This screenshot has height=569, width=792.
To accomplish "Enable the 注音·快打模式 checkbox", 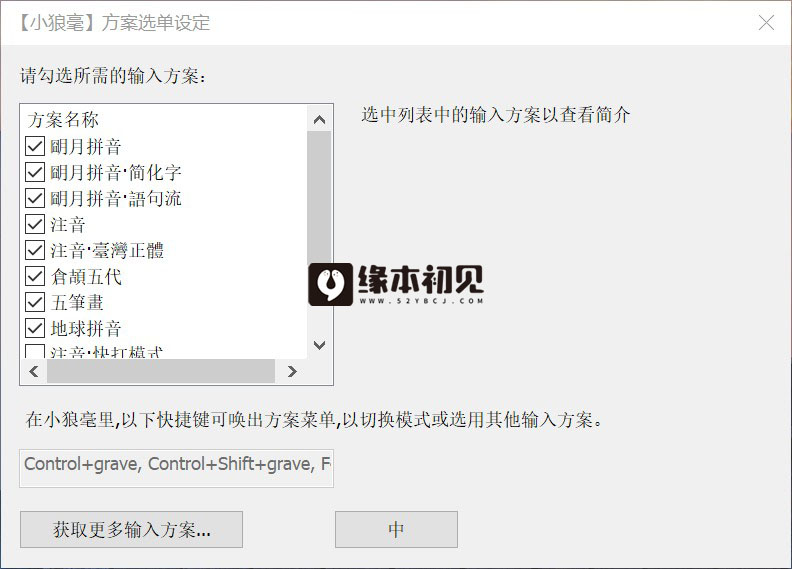I will 35,351.
